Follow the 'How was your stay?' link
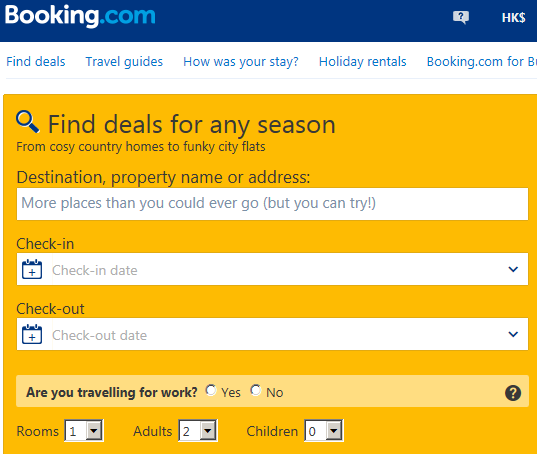Screen dimensions: 537x454 (241, 62)
